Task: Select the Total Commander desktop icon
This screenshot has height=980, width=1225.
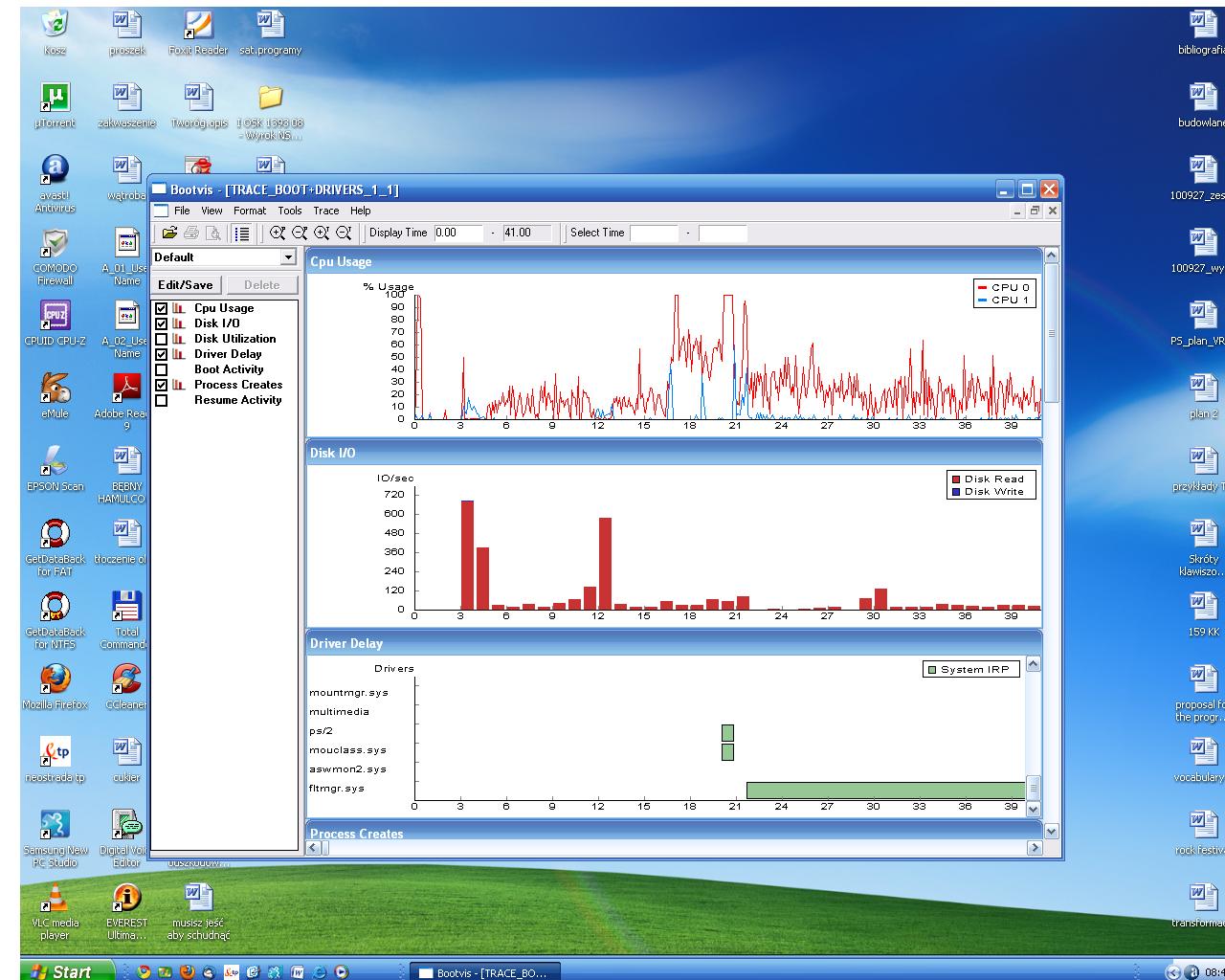Action: point(126,619)
